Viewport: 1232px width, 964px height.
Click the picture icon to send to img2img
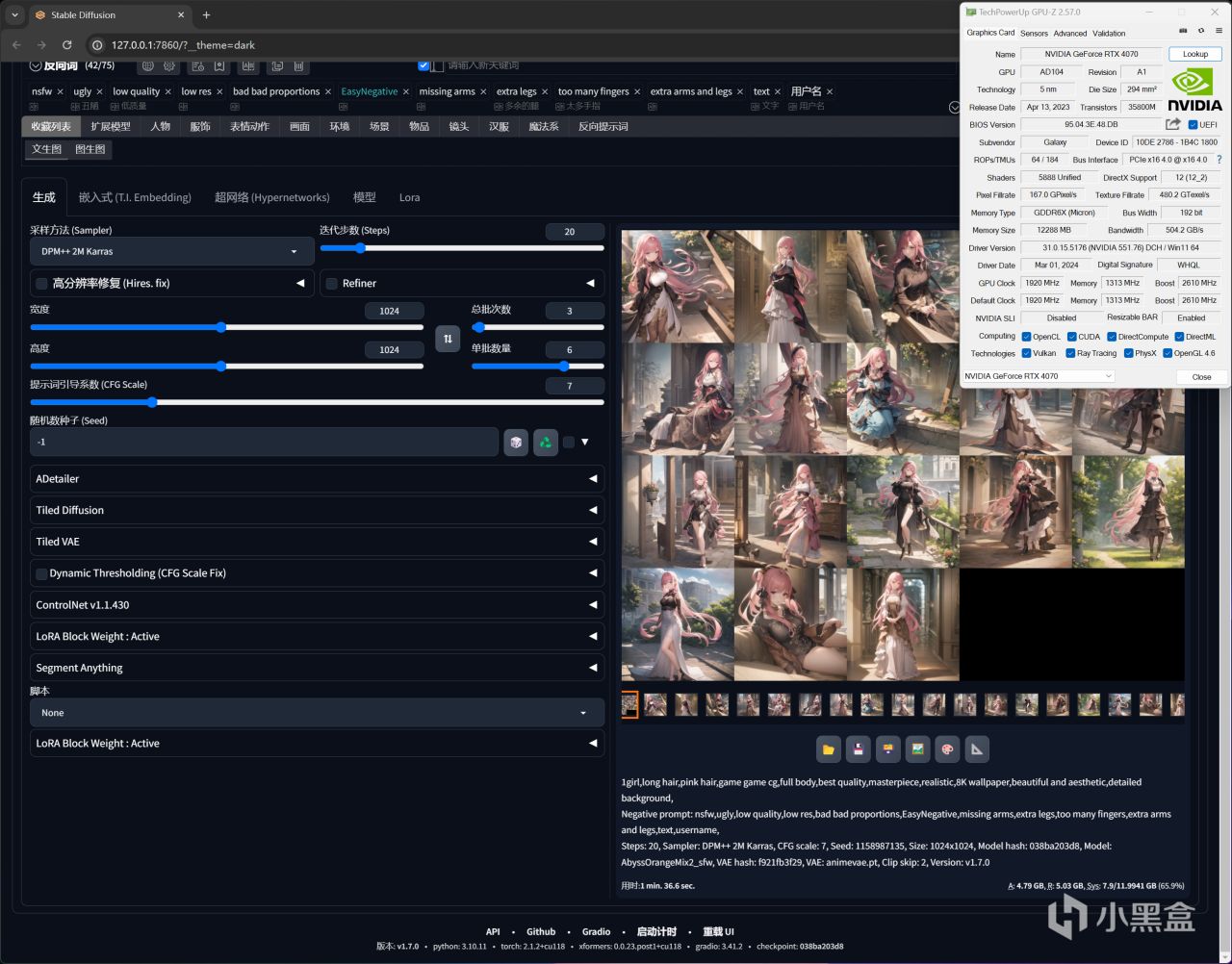click(917, 749)
